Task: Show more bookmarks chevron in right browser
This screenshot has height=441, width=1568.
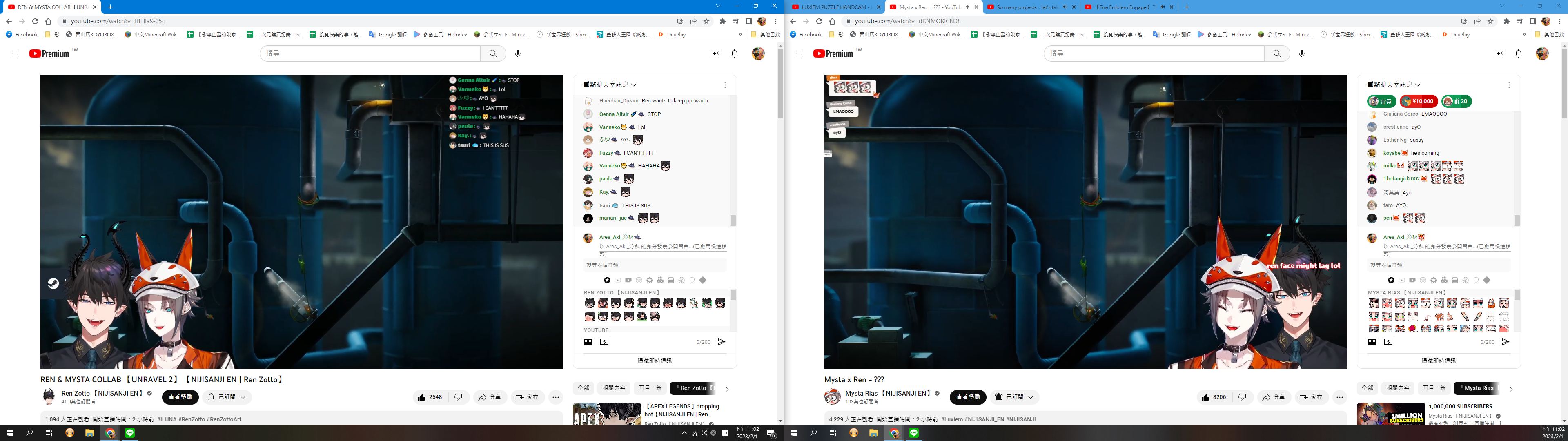Action: coord(1524,35)
